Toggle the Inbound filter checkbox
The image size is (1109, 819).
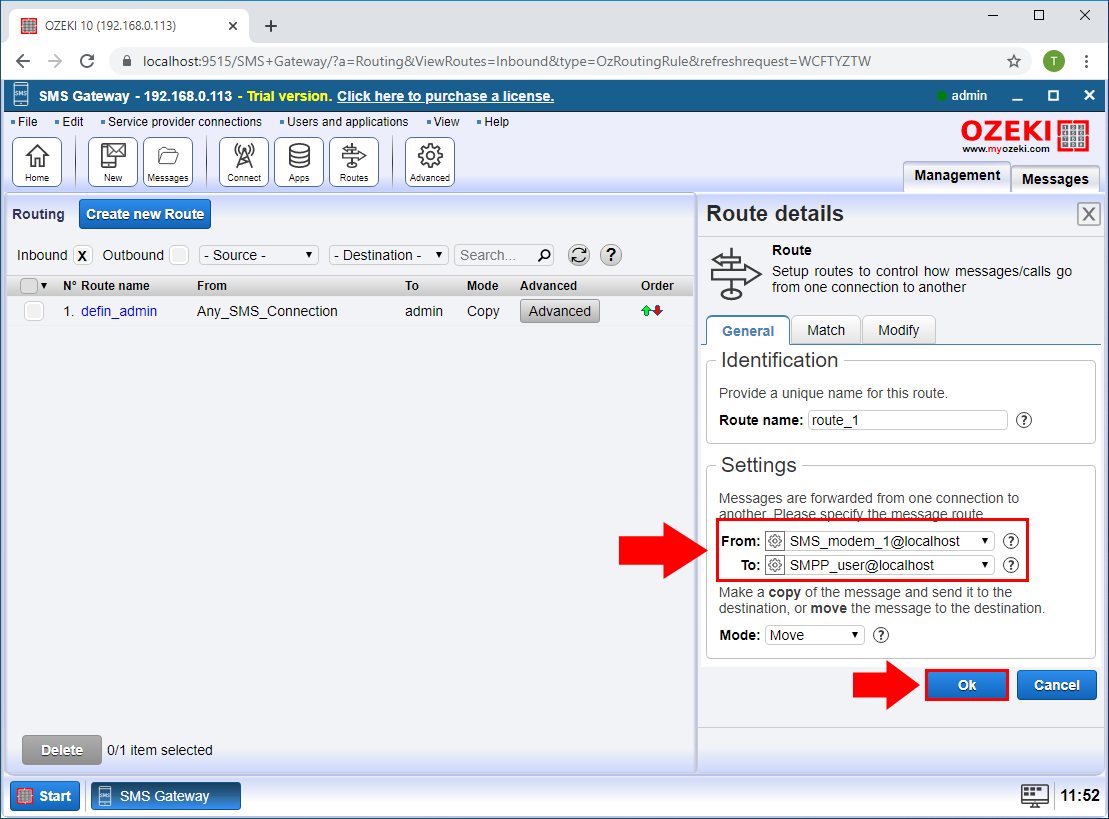[x=82, y=255]
